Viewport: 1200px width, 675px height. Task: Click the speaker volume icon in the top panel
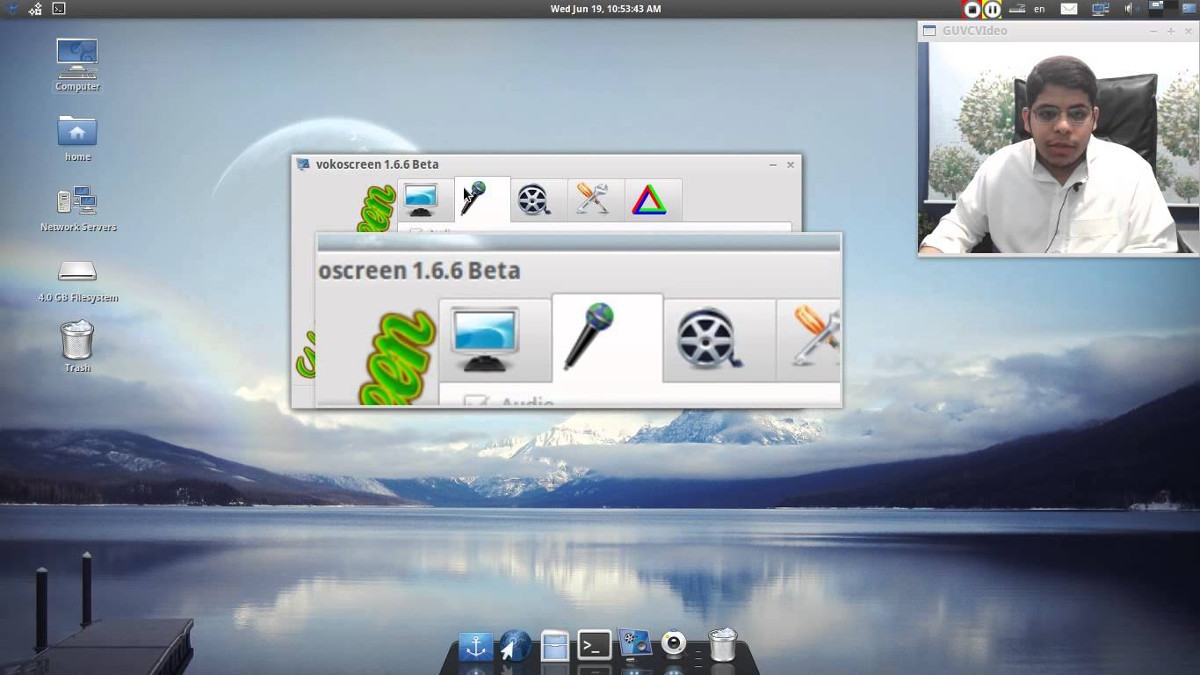(1129, 9)
